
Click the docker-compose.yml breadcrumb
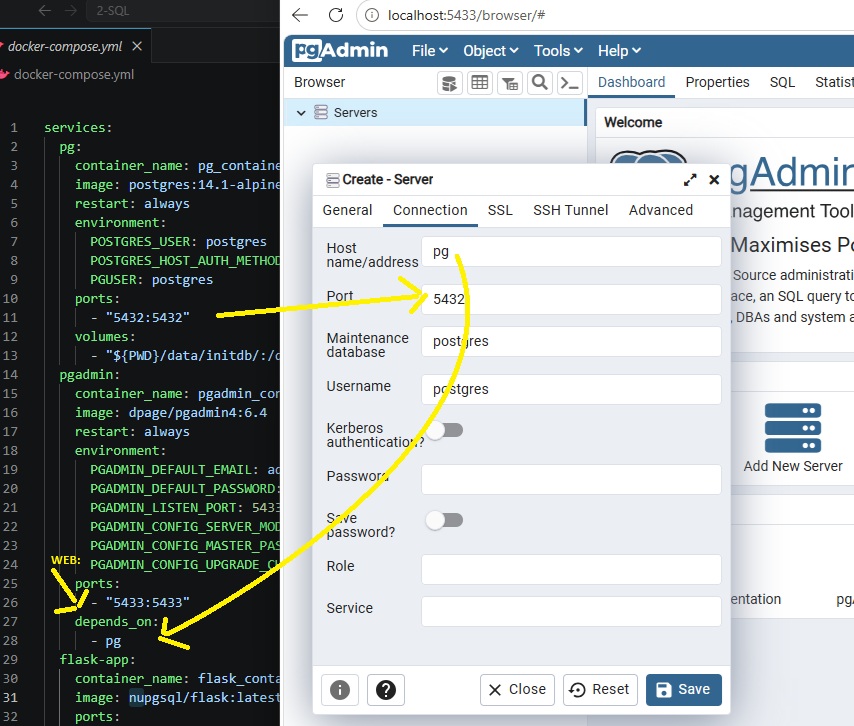[x=74, y=75]
